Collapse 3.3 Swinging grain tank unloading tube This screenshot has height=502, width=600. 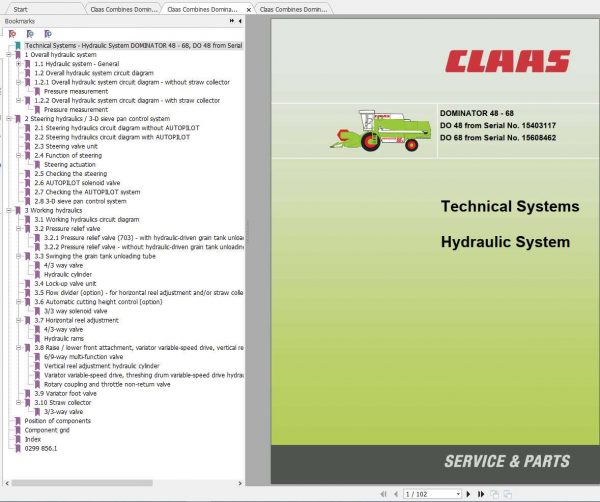click(x=18, y=256)
